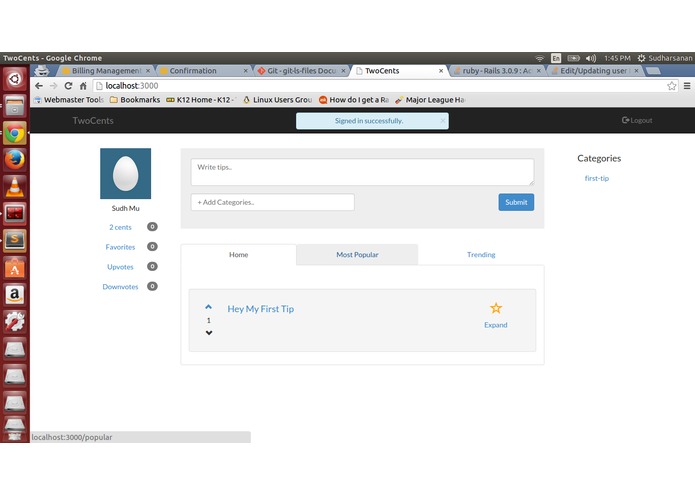Open the Bookmarks folder in bookmarks bar
Image resolution: width=695 pixels, height=494 pixels.
tap(135, 100)
